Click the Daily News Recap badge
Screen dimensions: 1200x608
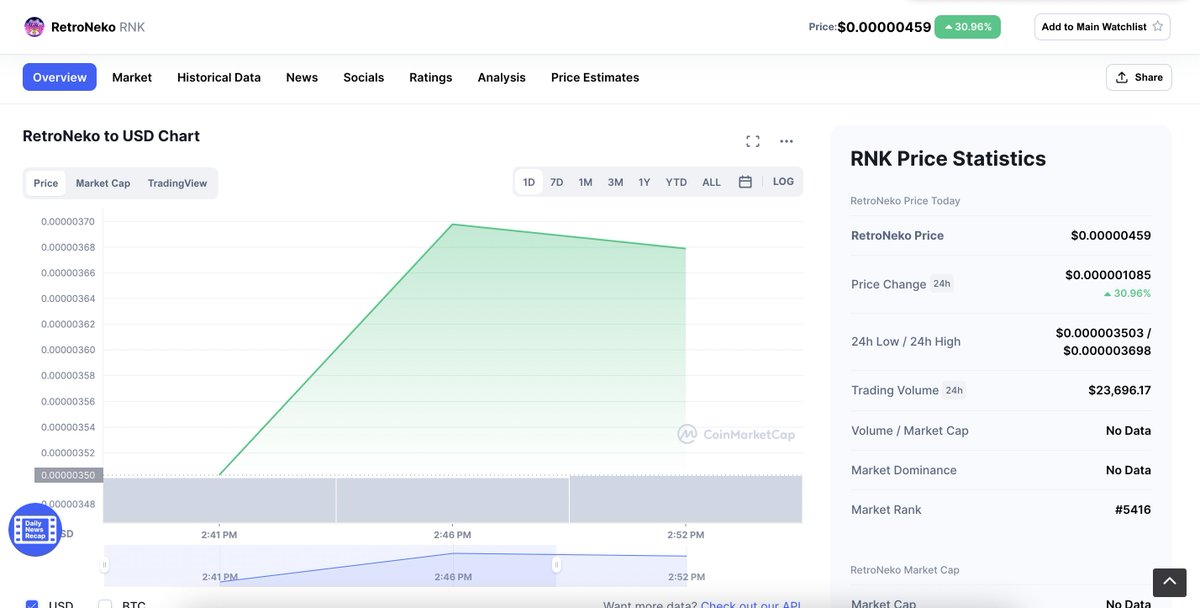[x=35, y=530]
